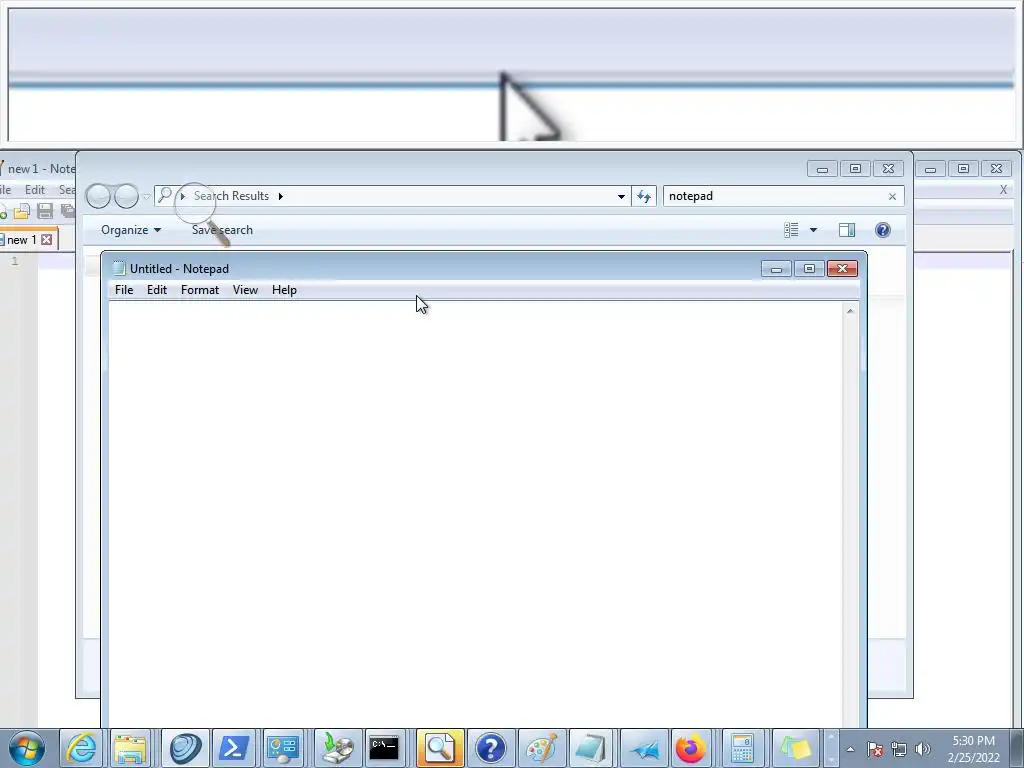This screenshot has height=768, width=1024.
Task: Click the Open file icon in Notepad++ toolbar
Action: (x=22, y=210)
